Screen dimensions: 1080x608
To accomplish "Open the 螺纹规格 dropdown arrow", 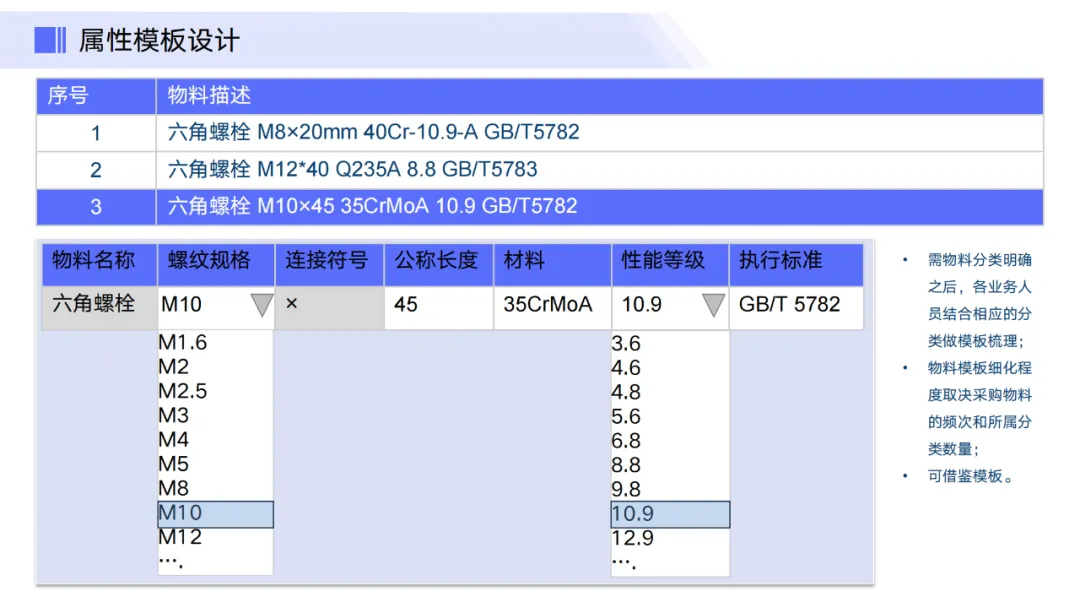I will tap(261, 305).
